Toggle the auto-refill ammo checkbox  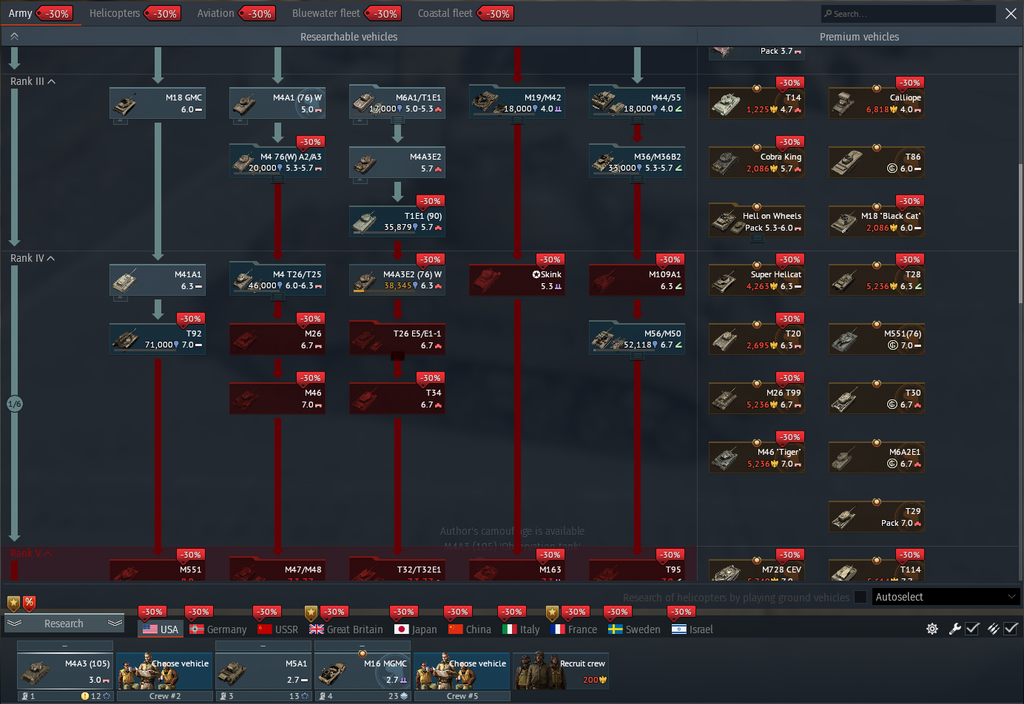(x=1011, y=628)
